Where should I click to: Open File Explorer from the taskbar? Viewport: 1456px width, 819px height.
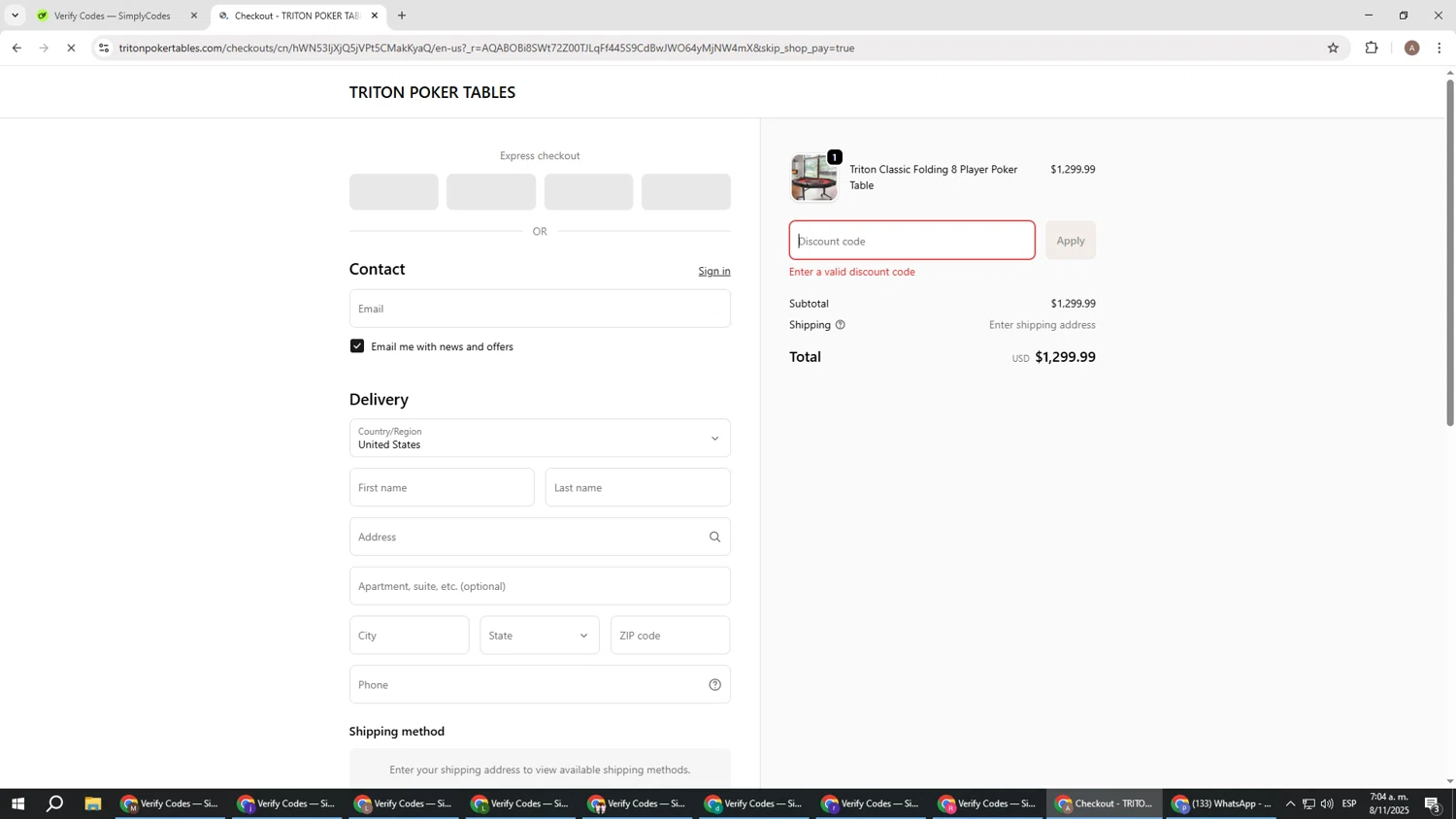pos(93,803)
